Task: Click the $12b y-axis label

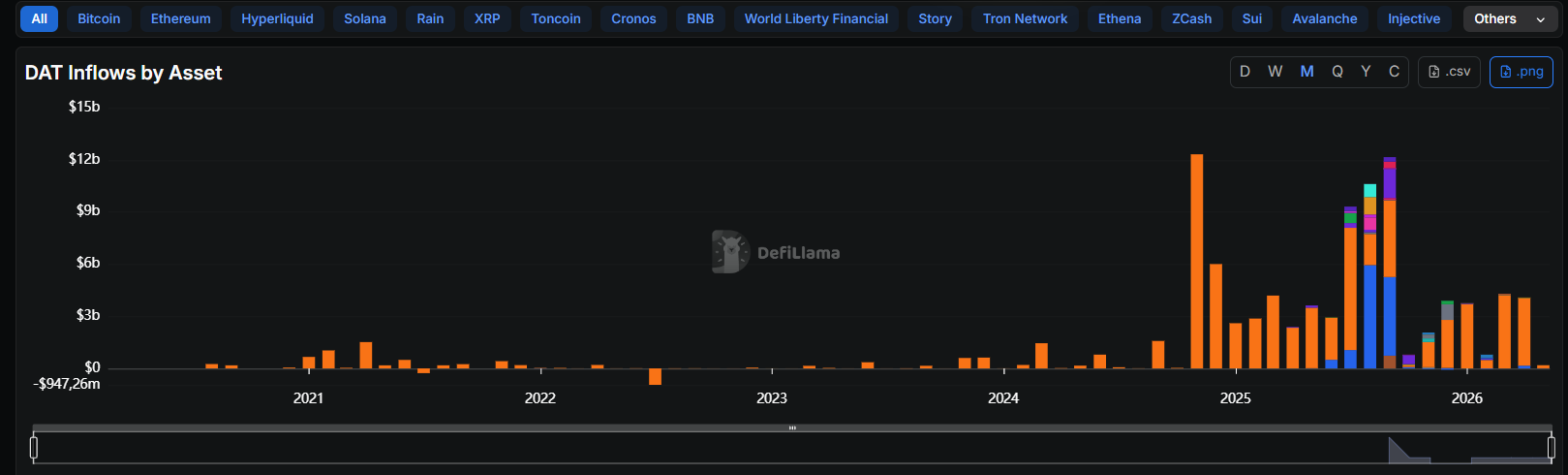Action: (x=84, y=159)
